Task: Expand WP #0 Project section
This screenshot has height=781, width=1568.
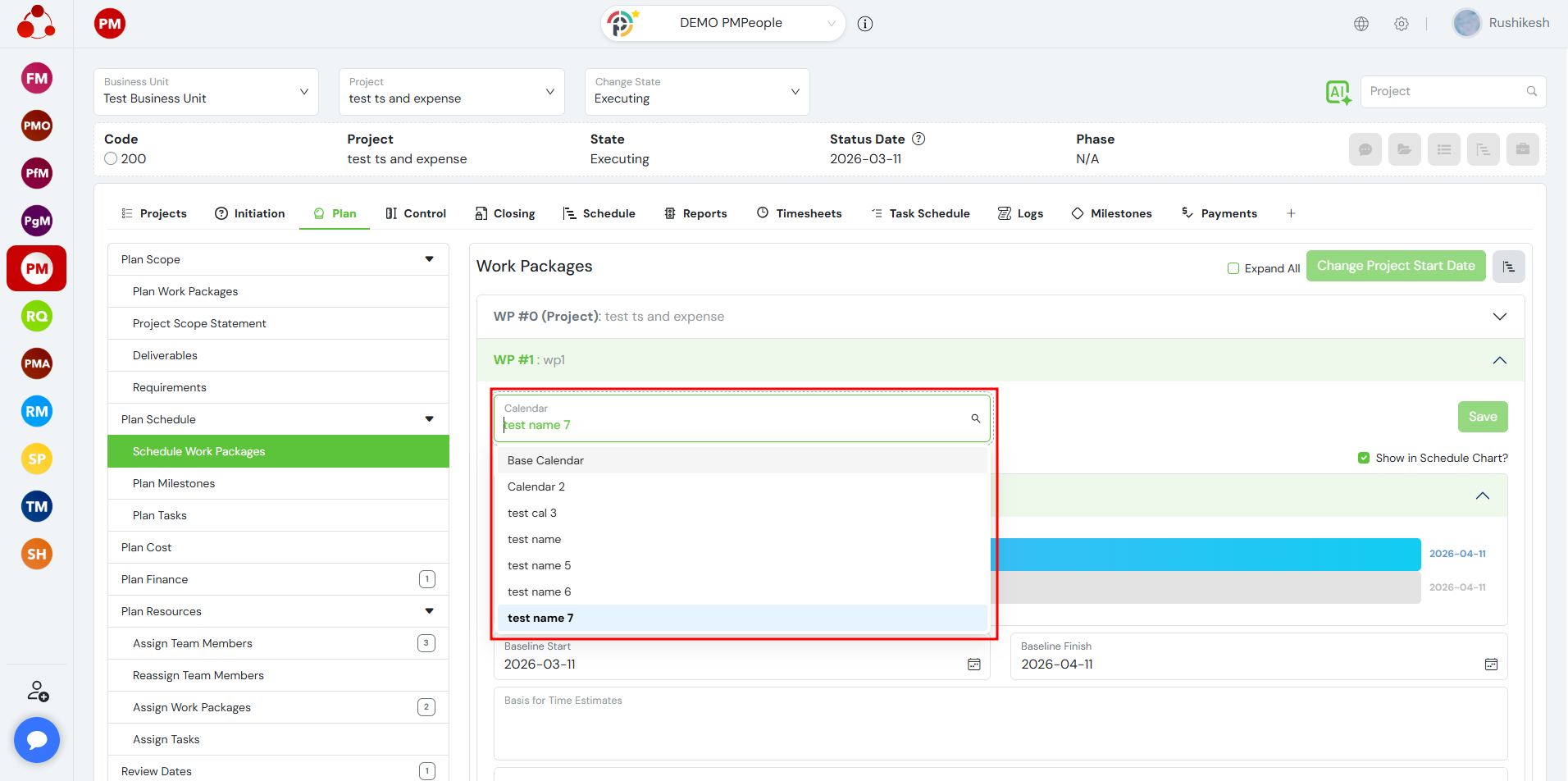Action: click(x=1499, y=317)
